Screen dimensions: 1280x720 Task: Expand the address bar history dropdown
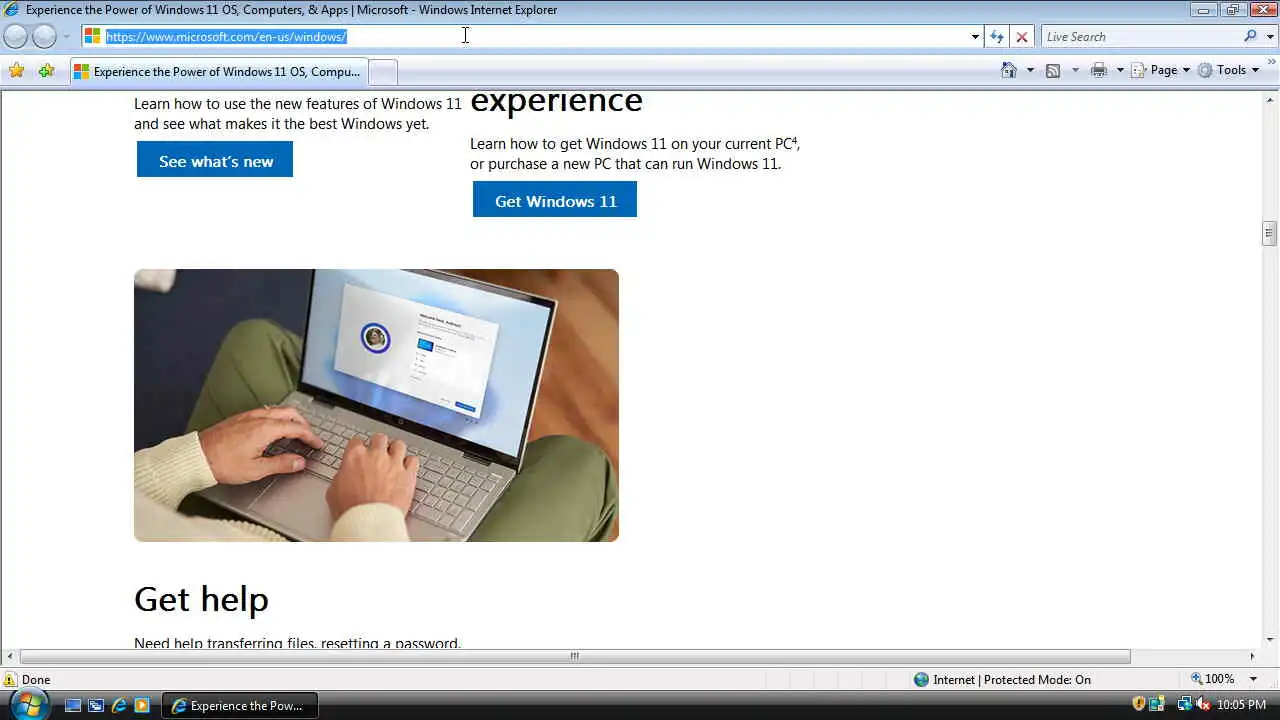click(x=975, y=37)
